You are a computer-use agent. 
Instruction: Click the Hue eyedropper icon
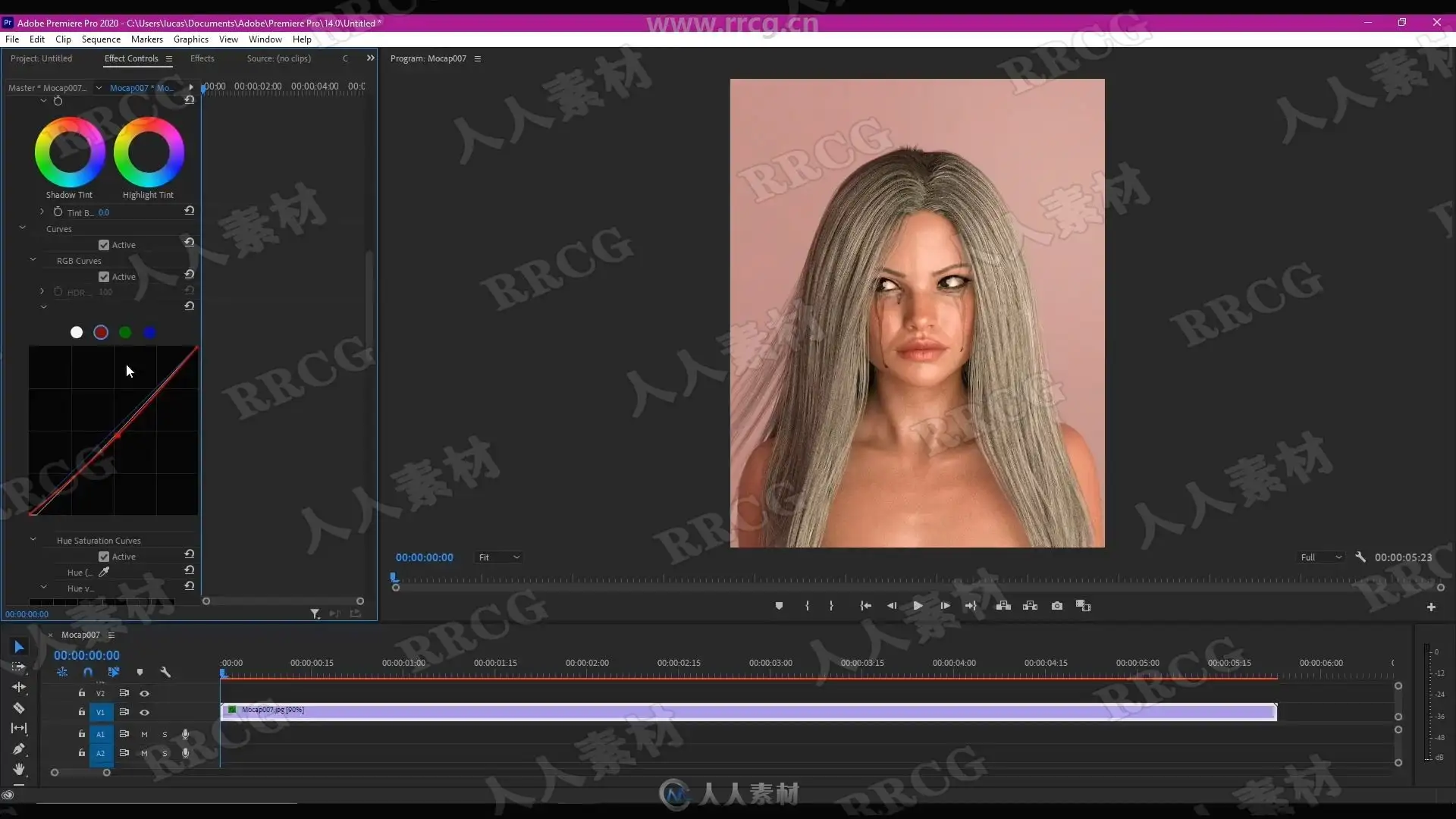tap(105, 572)
